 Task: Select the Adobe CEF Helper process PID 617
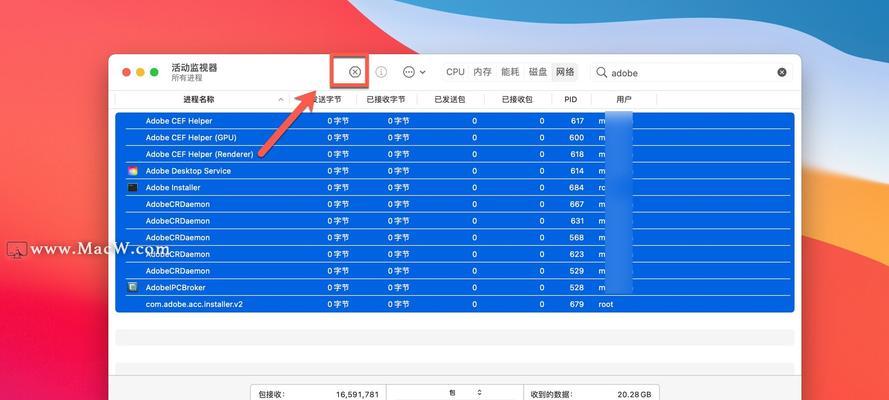coord(455,121)
